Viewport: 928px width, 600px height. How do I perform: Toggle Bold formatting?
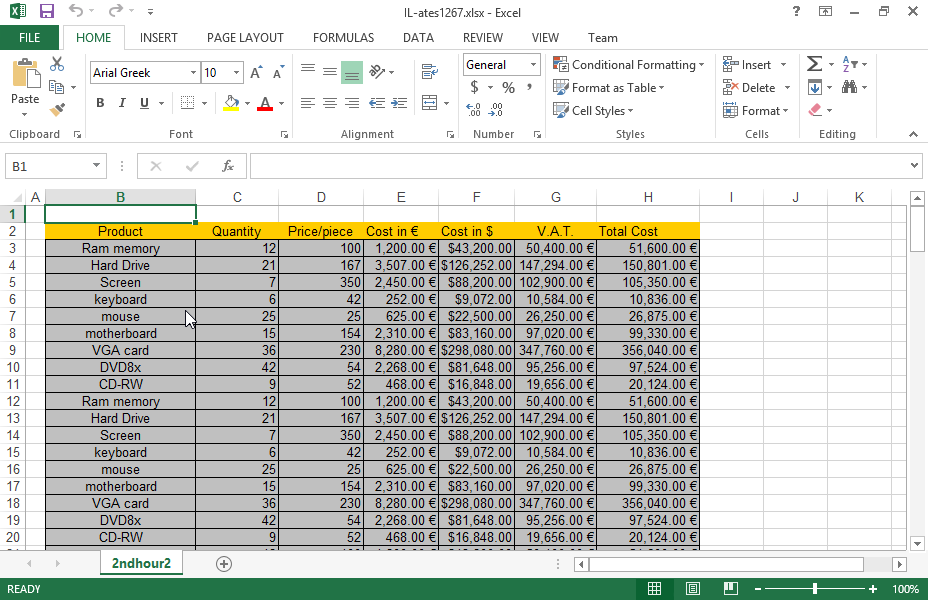click(x=100, y=103)
